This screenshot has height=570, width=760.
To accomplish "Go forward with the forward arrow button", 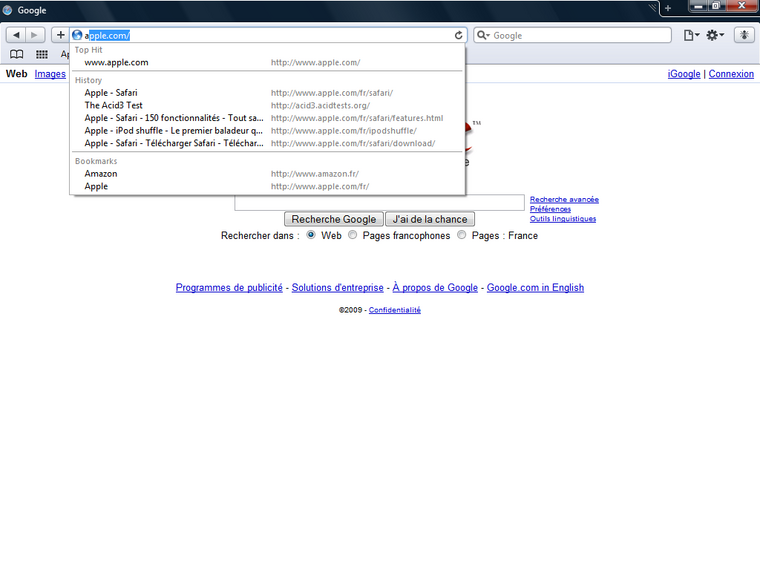I will (x=35, y=35).
